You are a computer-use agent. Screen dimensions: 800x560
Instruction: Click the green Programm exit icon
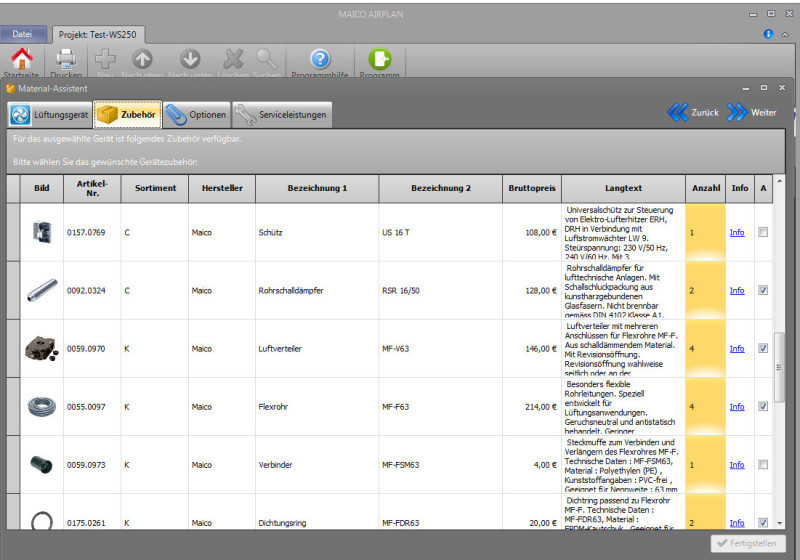[x=380, y=59]
